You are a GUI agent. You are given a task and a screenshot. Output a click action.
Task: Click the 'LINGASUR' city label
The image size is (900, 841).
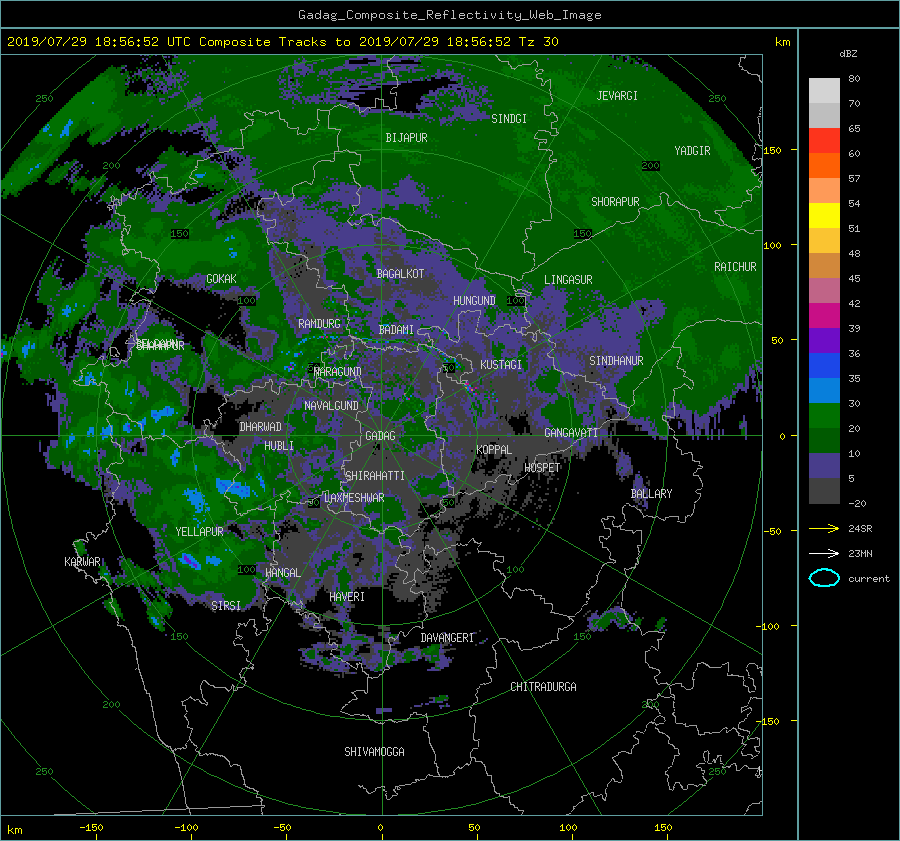[568, 280]
